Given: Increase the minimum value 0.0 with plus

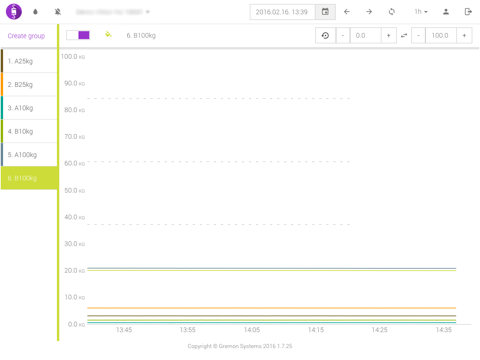Looking at the screenshot, I should click(x=388, y=35).
